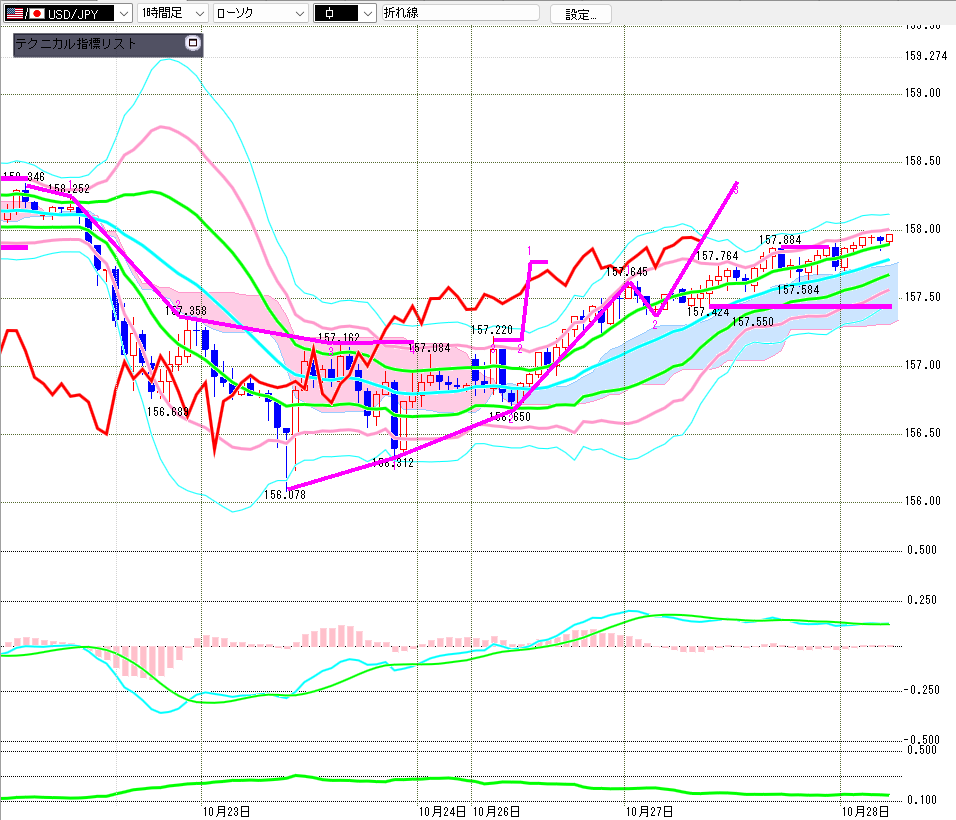Image resolution: width=956 pixels, height=820 pixels.
Task: Click the 159.274 price axis label
Action: 926,56
